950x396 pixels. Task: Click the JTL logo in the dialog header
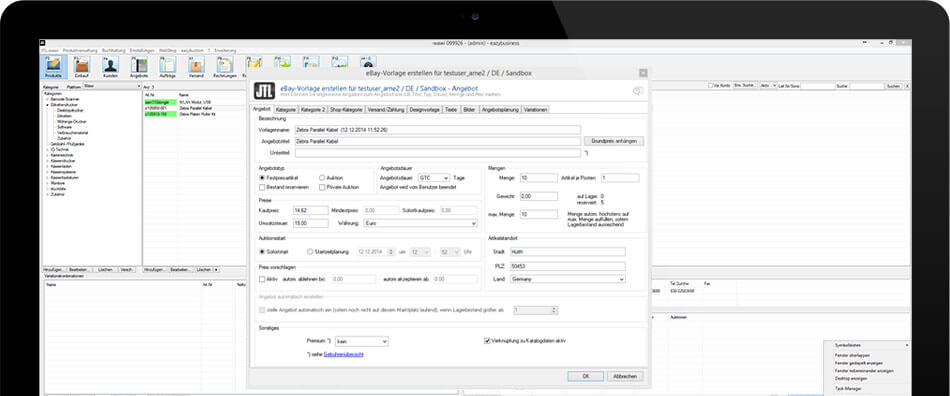[x=264, y=91]
